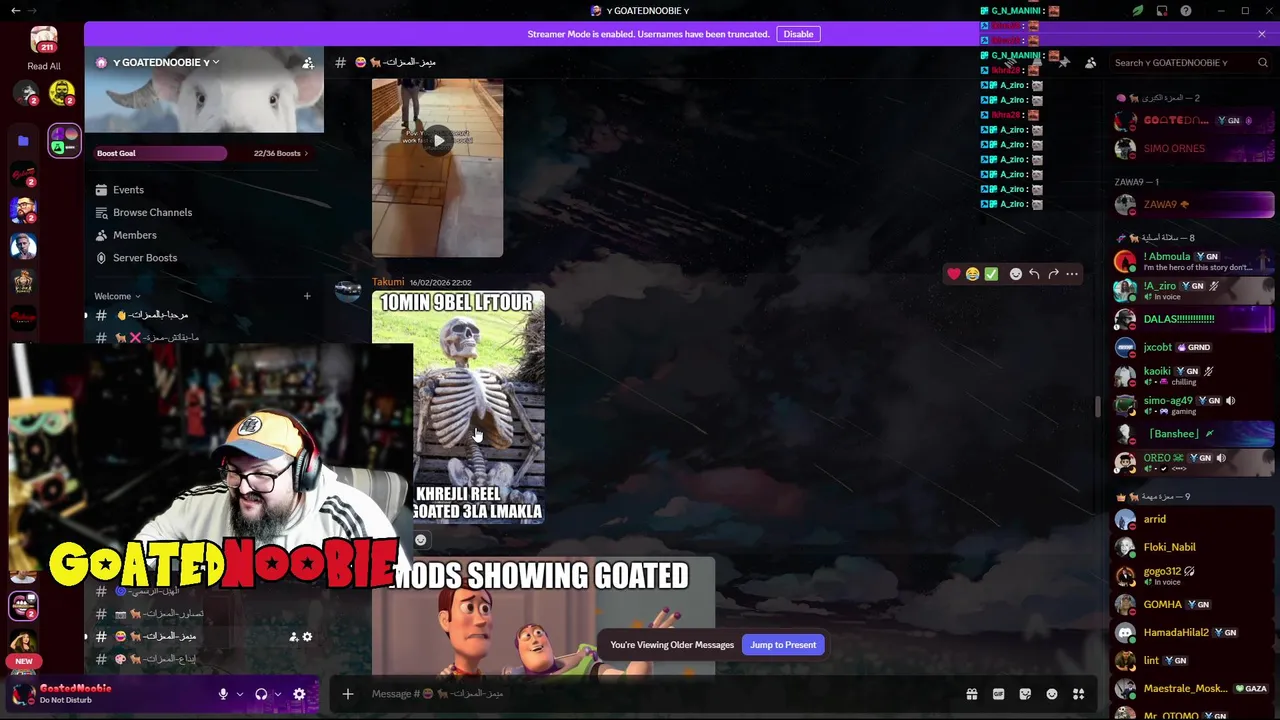Viewport: 1280px width, 720px height.
Task: Open the MODS SHOWING GOATED meme image
Action: click(544, 616)
